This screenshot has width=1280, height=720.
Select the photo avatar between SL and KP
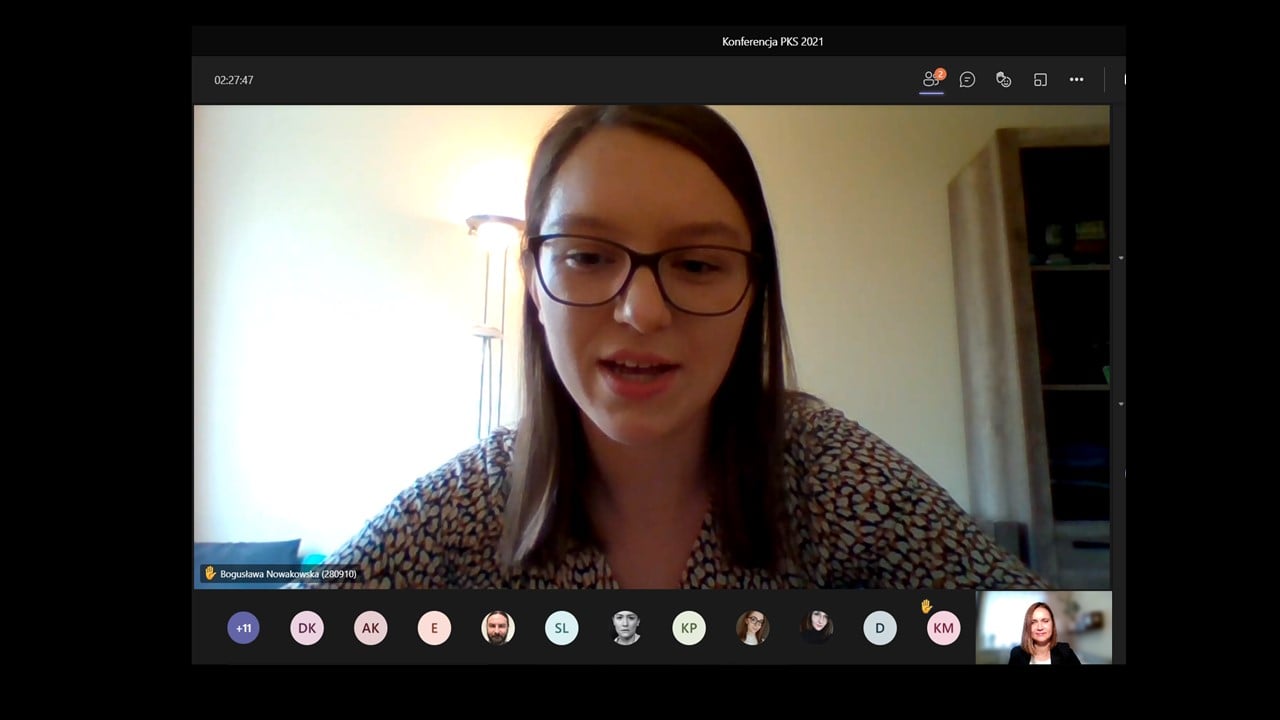click(x=626, y=628)
